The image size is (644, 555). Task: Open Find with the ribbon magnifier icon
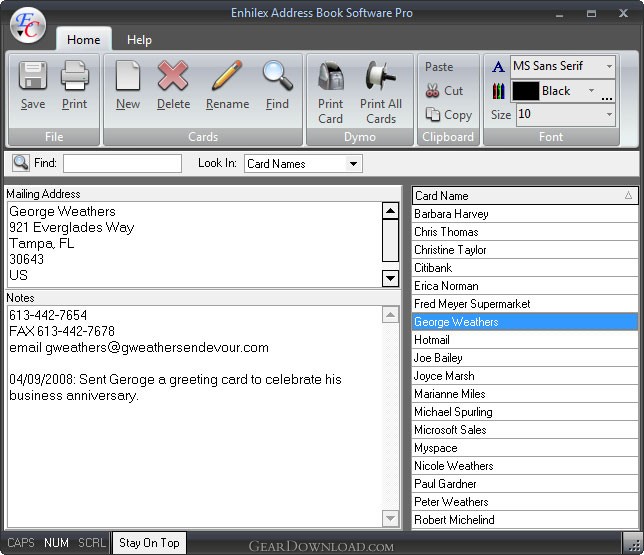coord(278,76)
